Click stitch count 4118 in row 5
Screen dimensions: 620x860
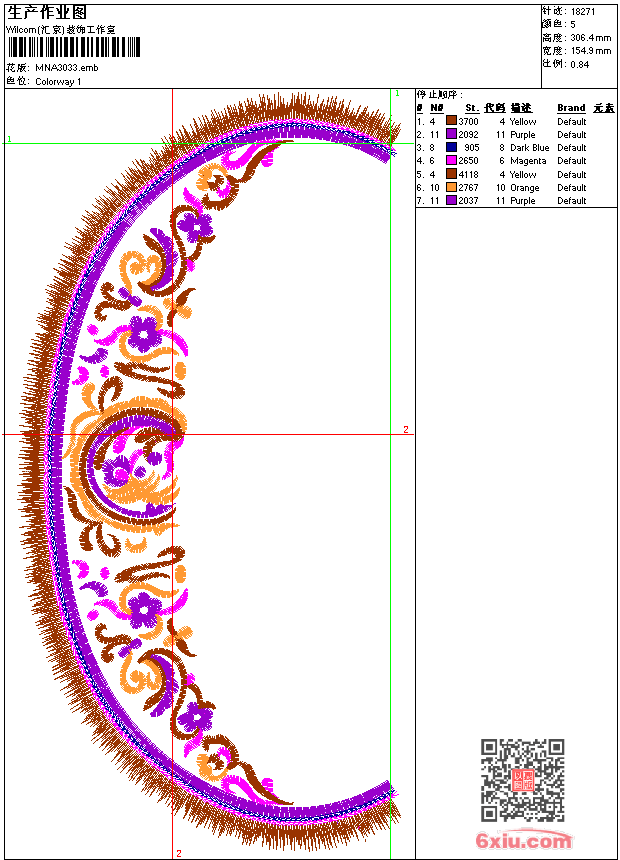pyautogui.click(x=469, y=174)
